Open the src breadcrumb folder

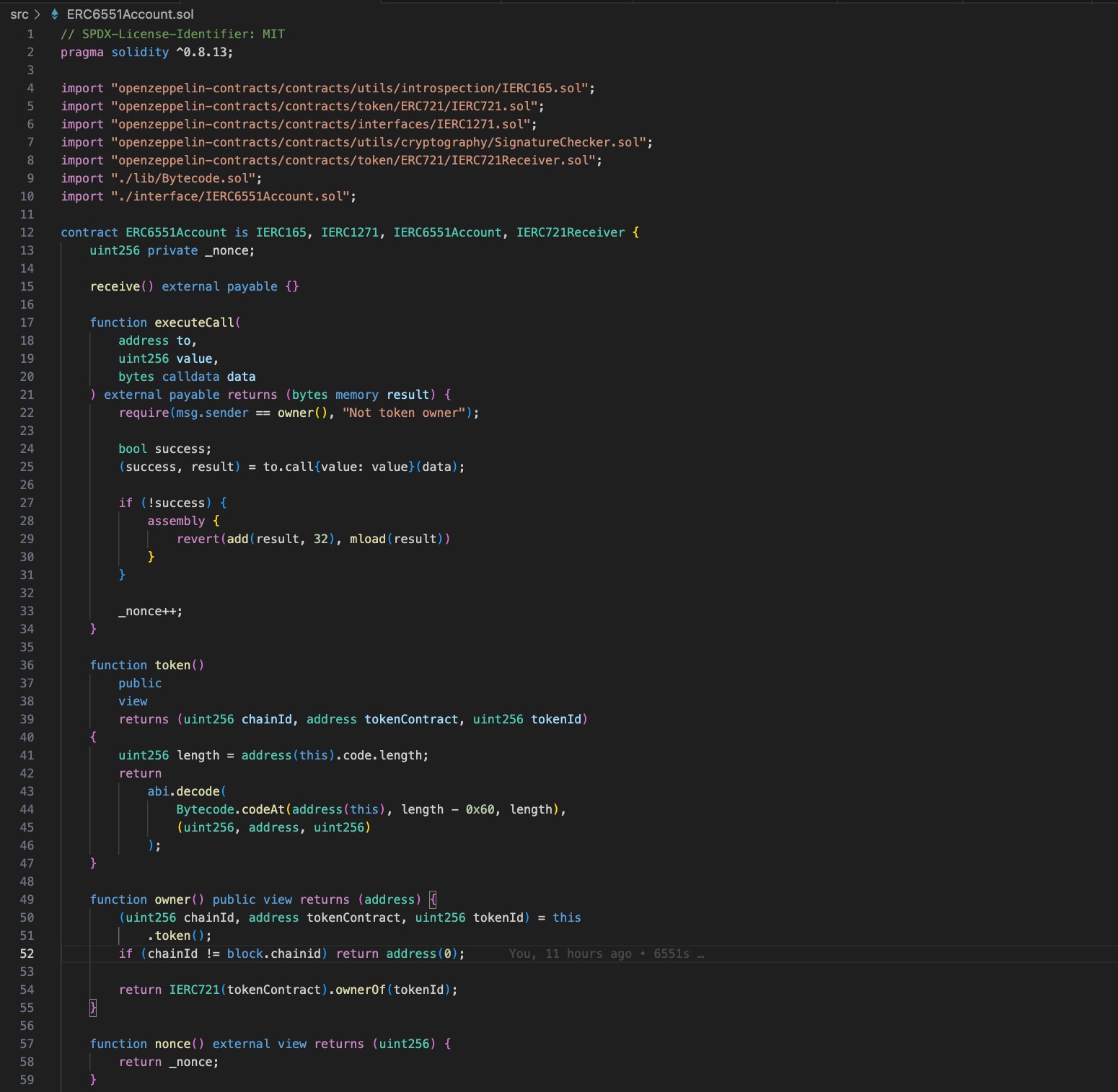[x=19, y=14]
